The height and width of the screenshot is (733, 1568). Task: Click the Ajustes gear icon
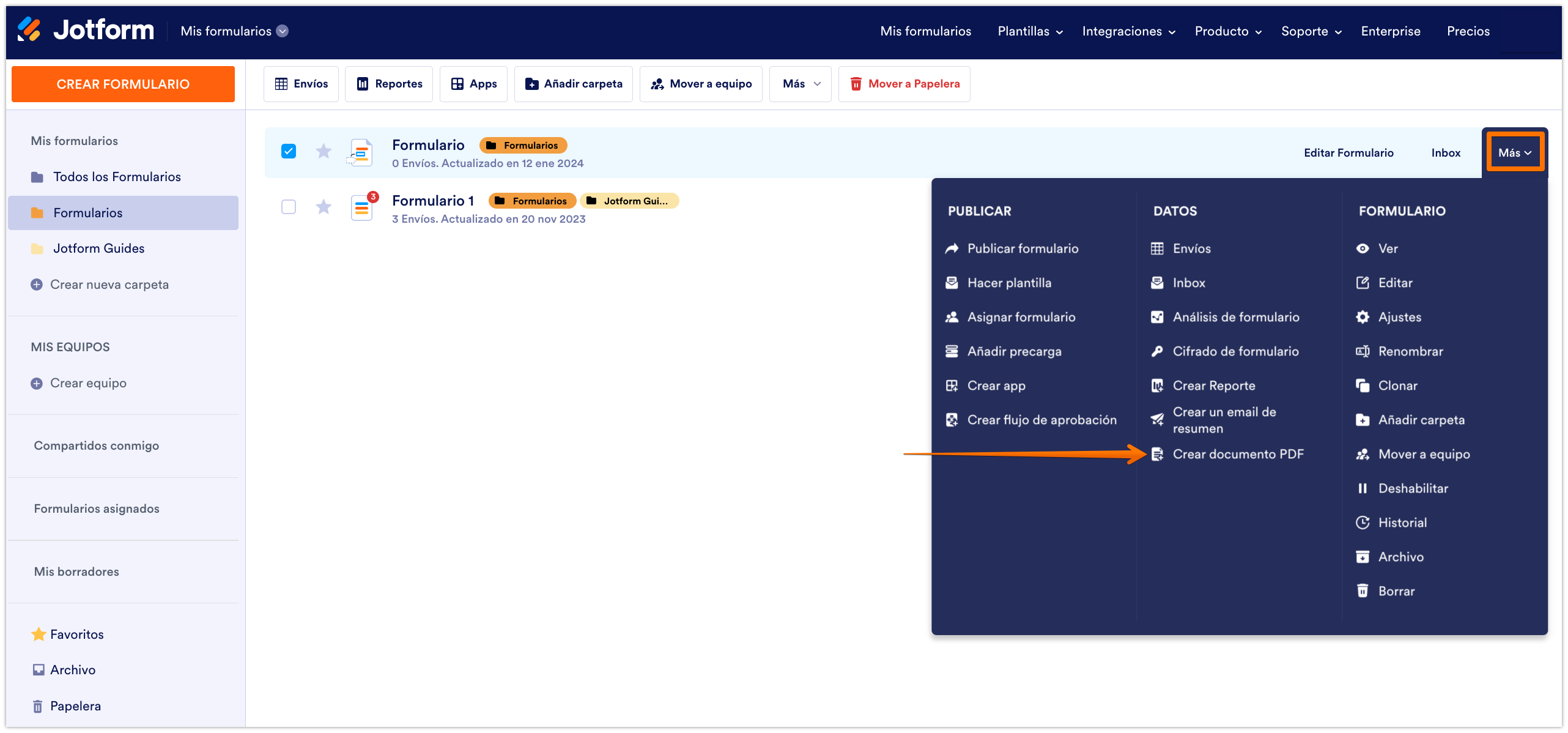click(1363, 317)
